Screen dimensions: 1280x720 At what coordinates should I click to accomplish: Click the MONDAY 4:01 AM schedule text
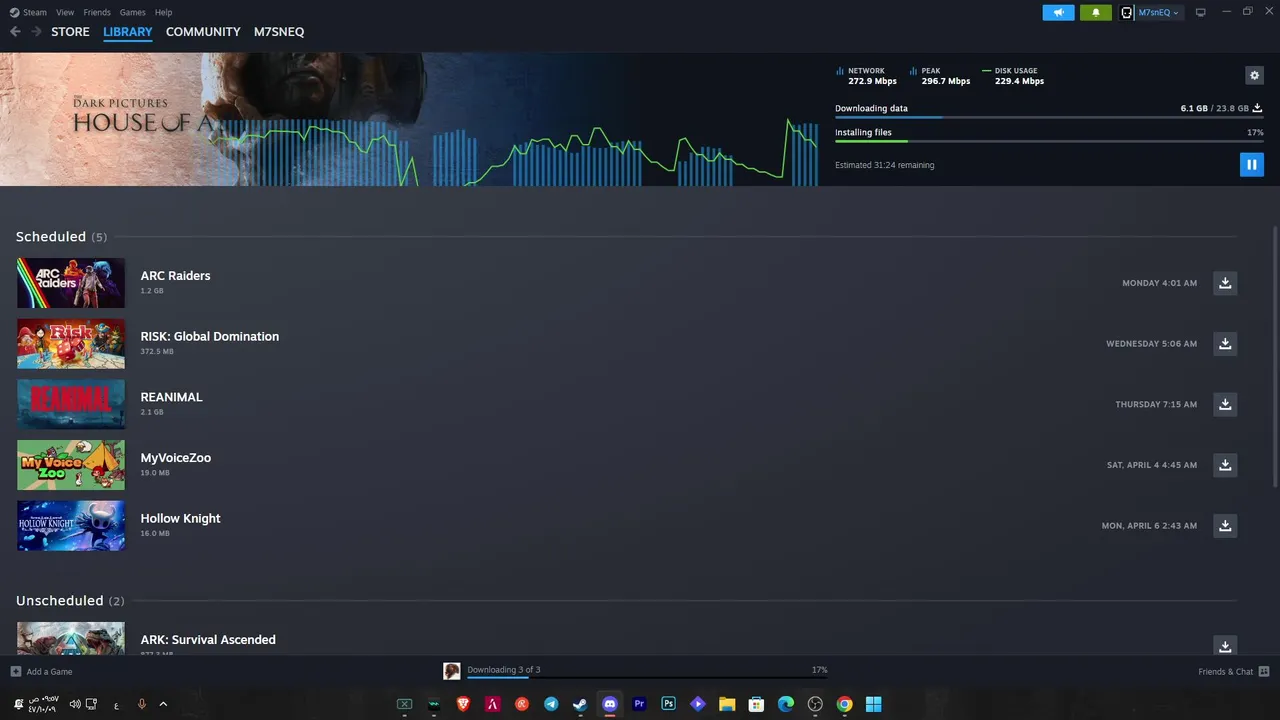click(1159, 283)
